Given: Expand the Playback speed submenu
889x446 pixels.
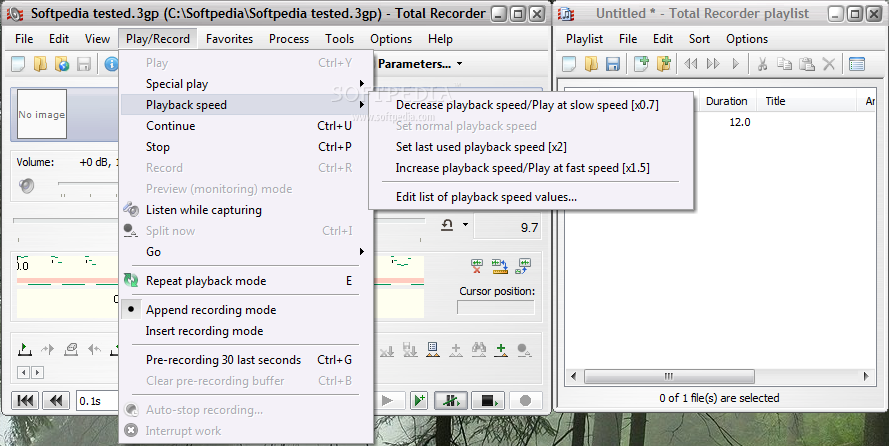Looking at the screenshot, I should pos(247,105).
